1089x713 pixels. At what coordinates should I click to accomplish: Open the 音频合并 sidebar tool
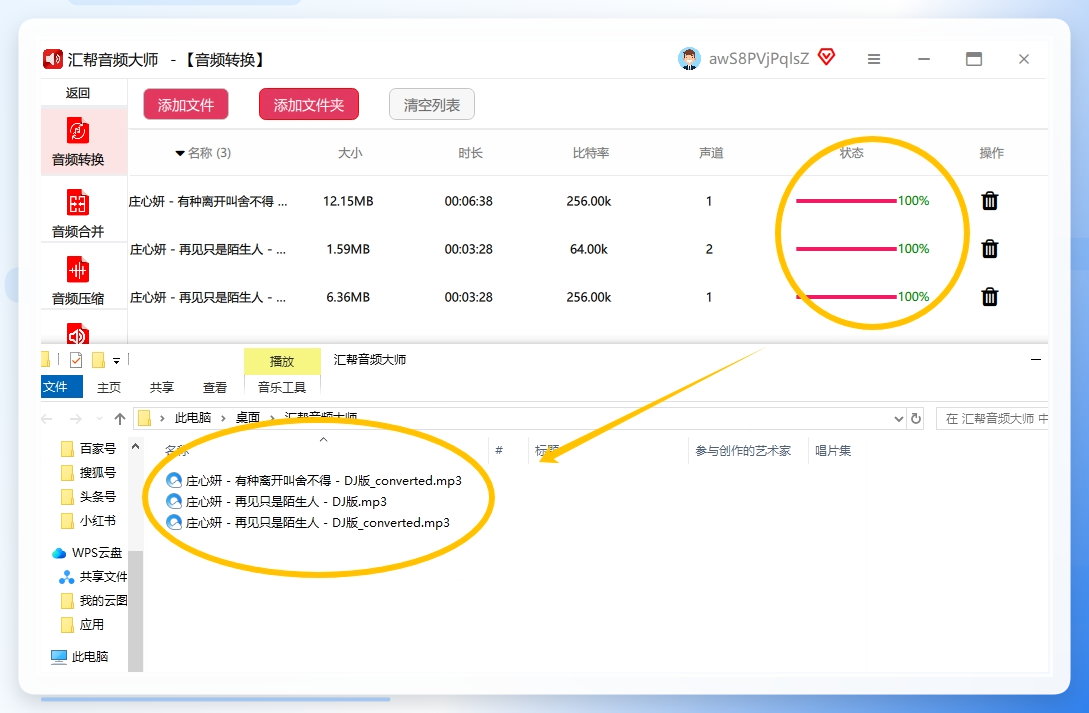pos(78,214)
